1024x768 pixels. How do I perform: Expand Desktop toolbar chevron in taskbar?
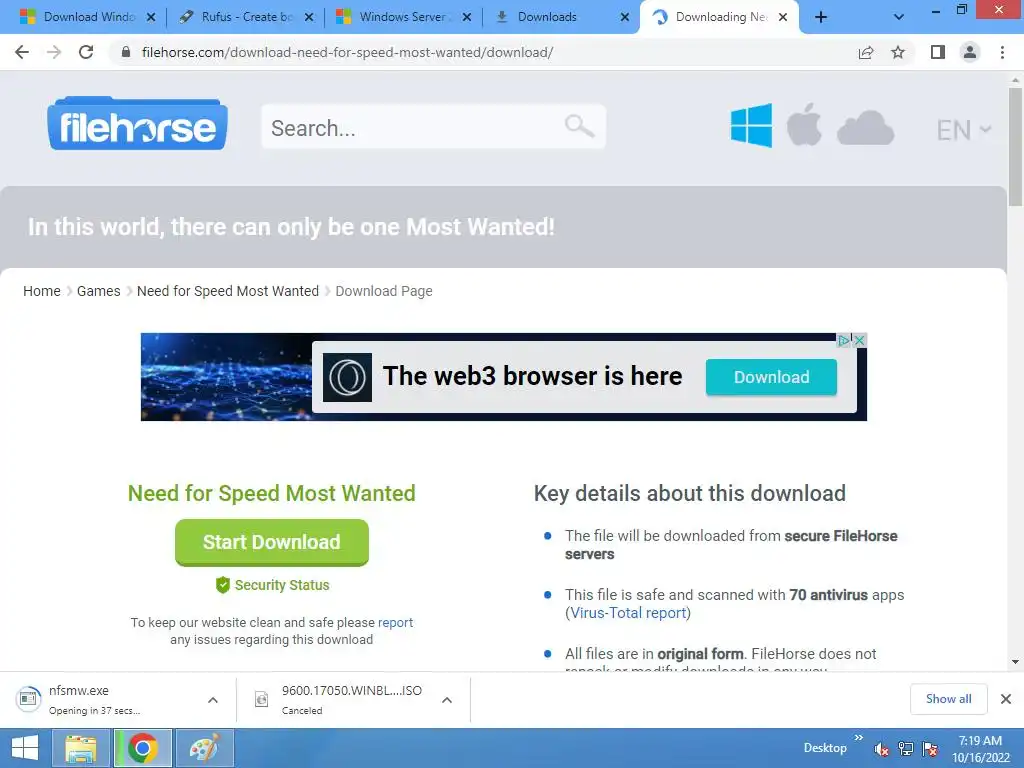(x=859, y=738)
